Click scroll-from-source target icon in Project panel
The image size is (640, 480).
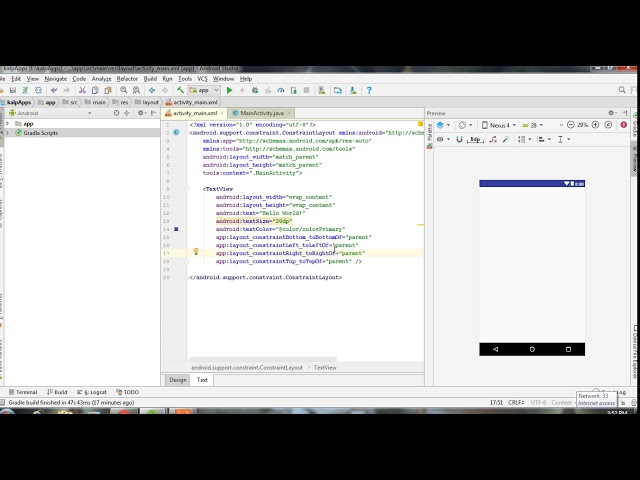coord(117,113)
